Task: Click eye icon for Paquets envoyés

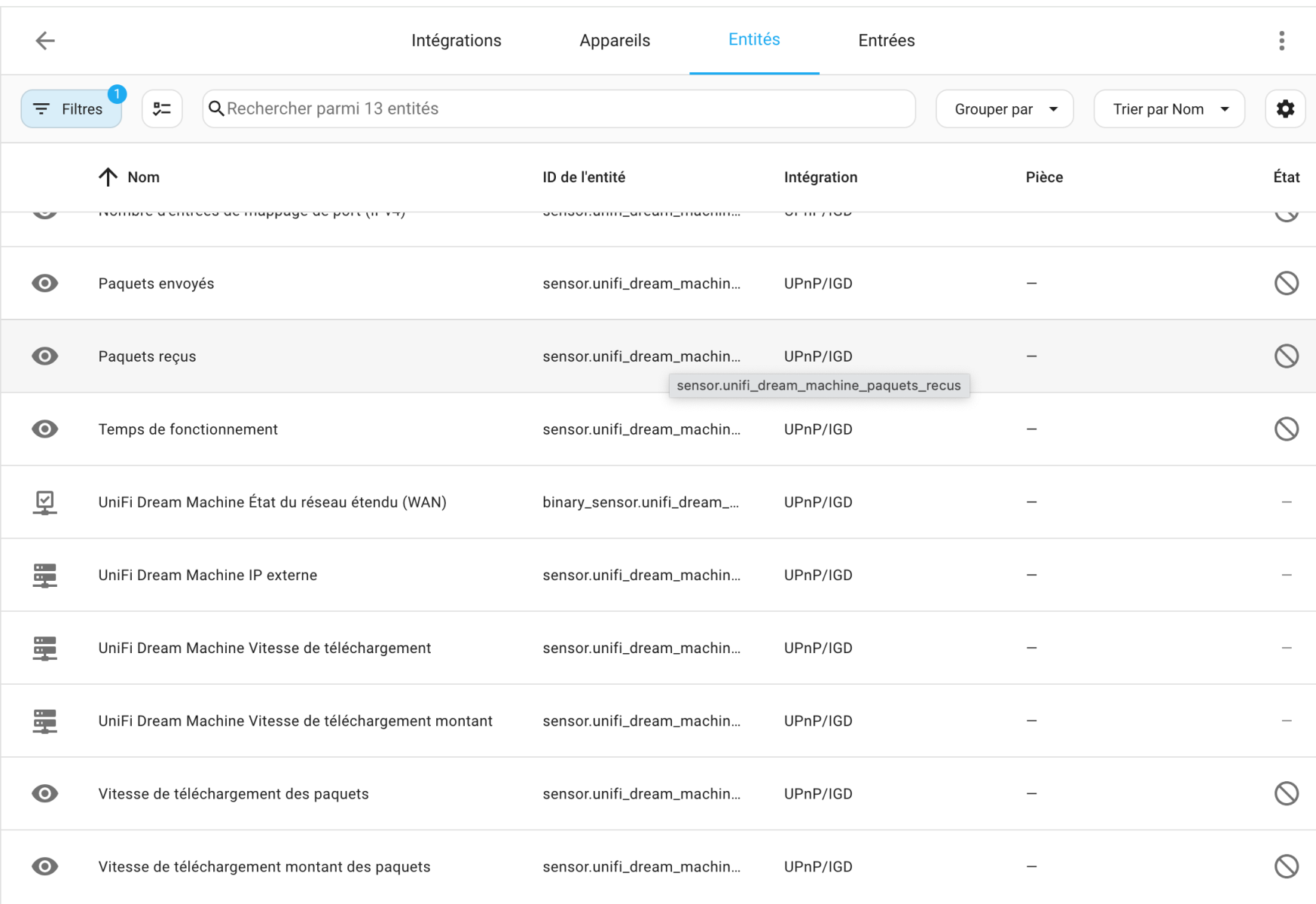Action: 45,283
